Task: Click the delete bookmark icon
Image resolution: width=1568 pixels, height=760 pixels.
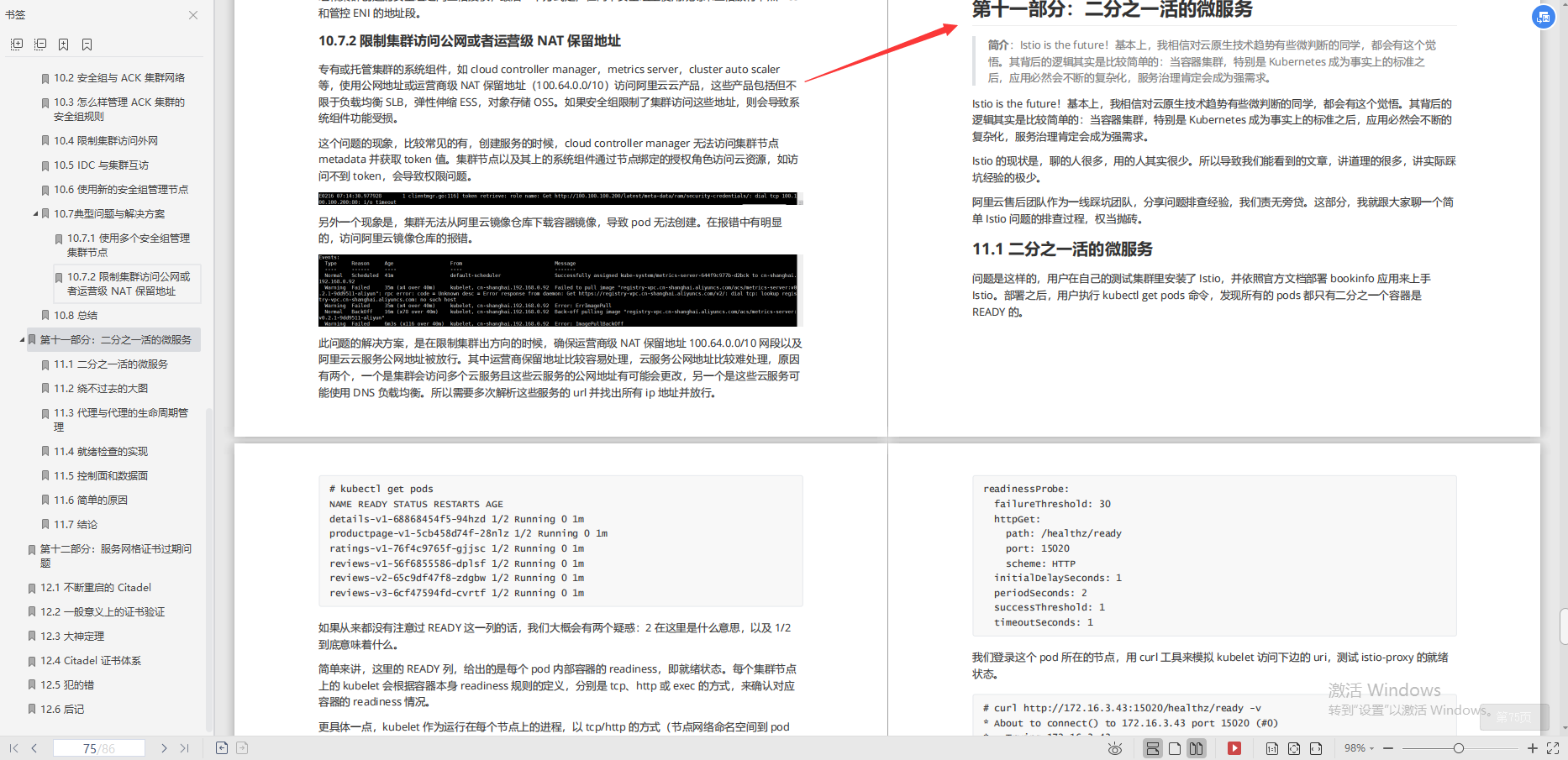Action: tap(87, 45)
